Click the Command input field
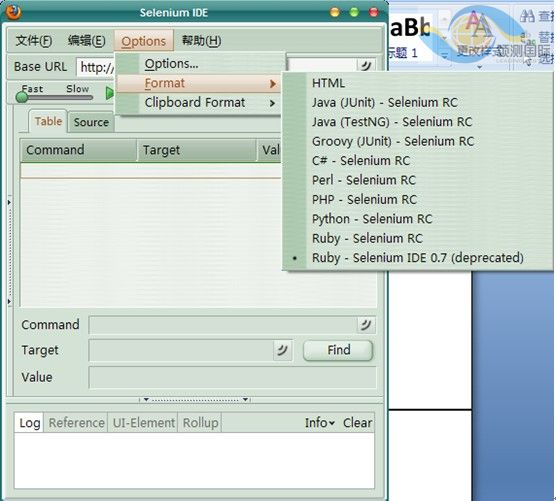This screenshot has height=501, width=556. tap(223, 325)
